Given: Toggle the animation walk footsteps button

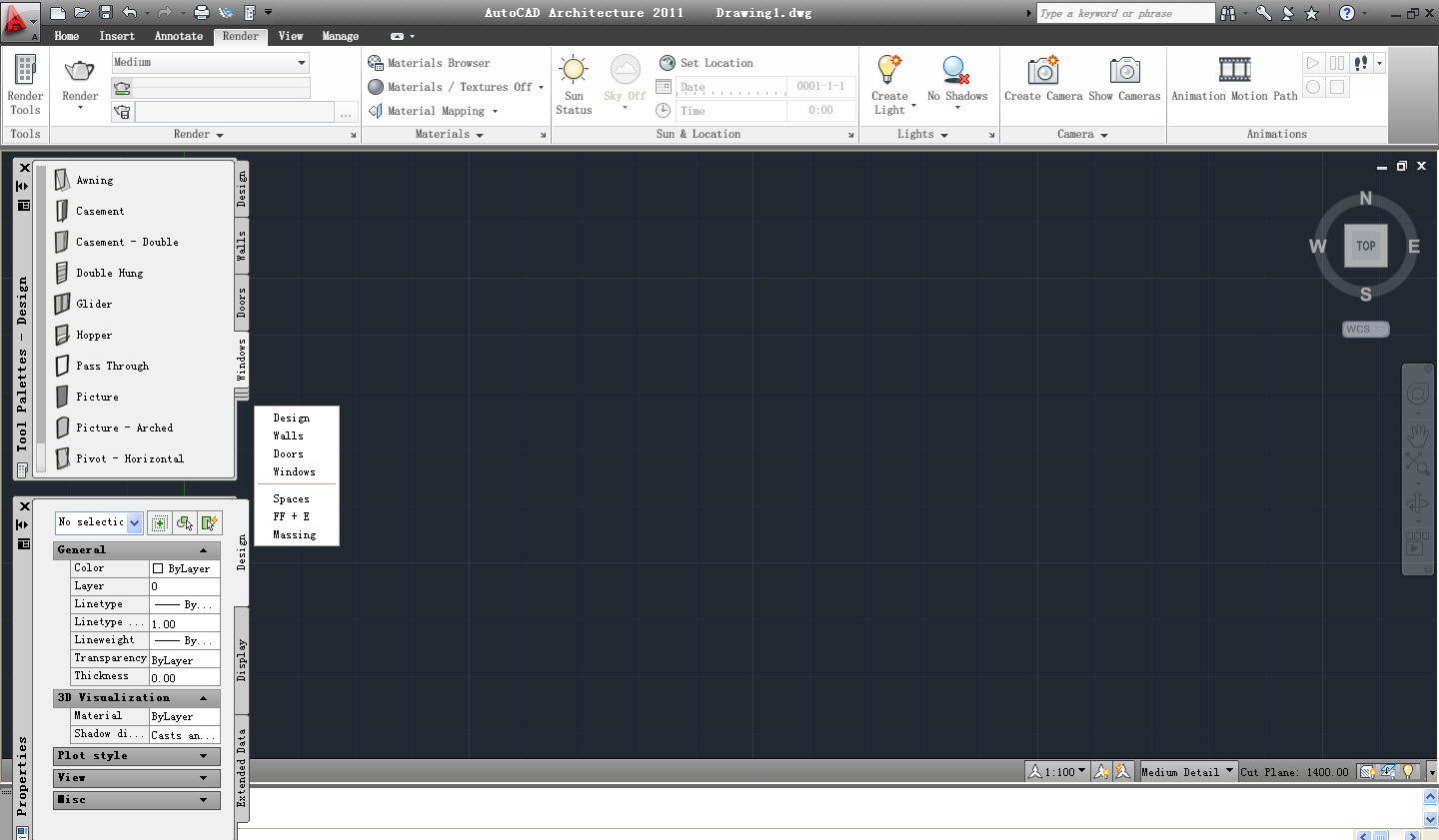Looking at the screenshot, I should [1361, 63].
